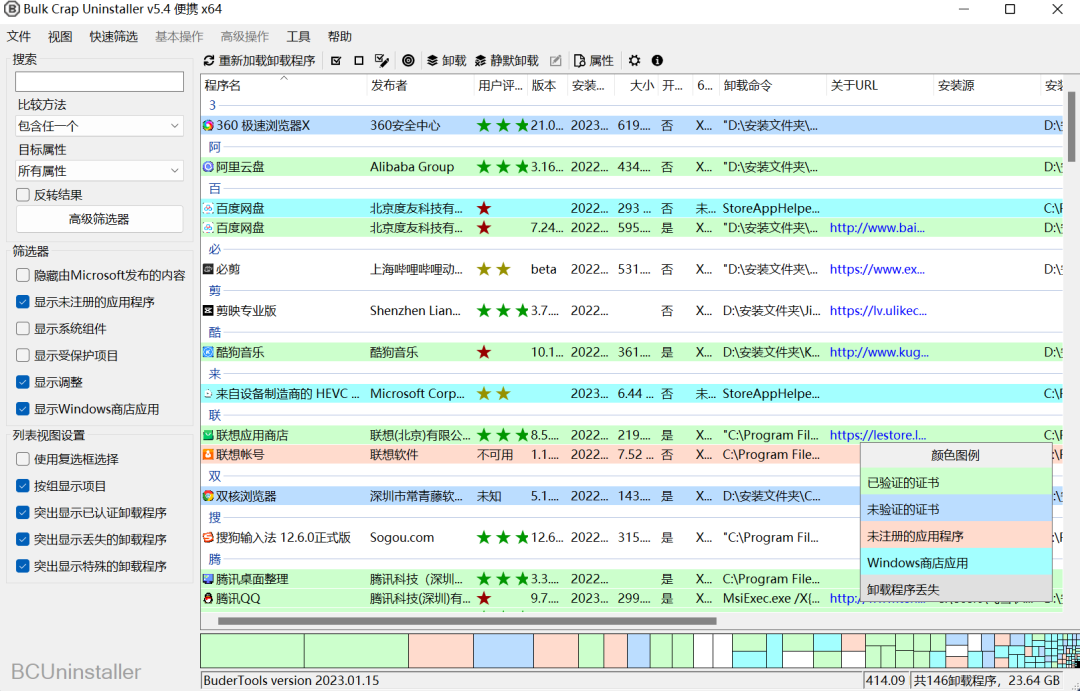Image resolution: width=1080 pixels, height=691 pixels.
Task: Uncheck 显示Windows商店应用 checkbox
Action: (23, 409)
